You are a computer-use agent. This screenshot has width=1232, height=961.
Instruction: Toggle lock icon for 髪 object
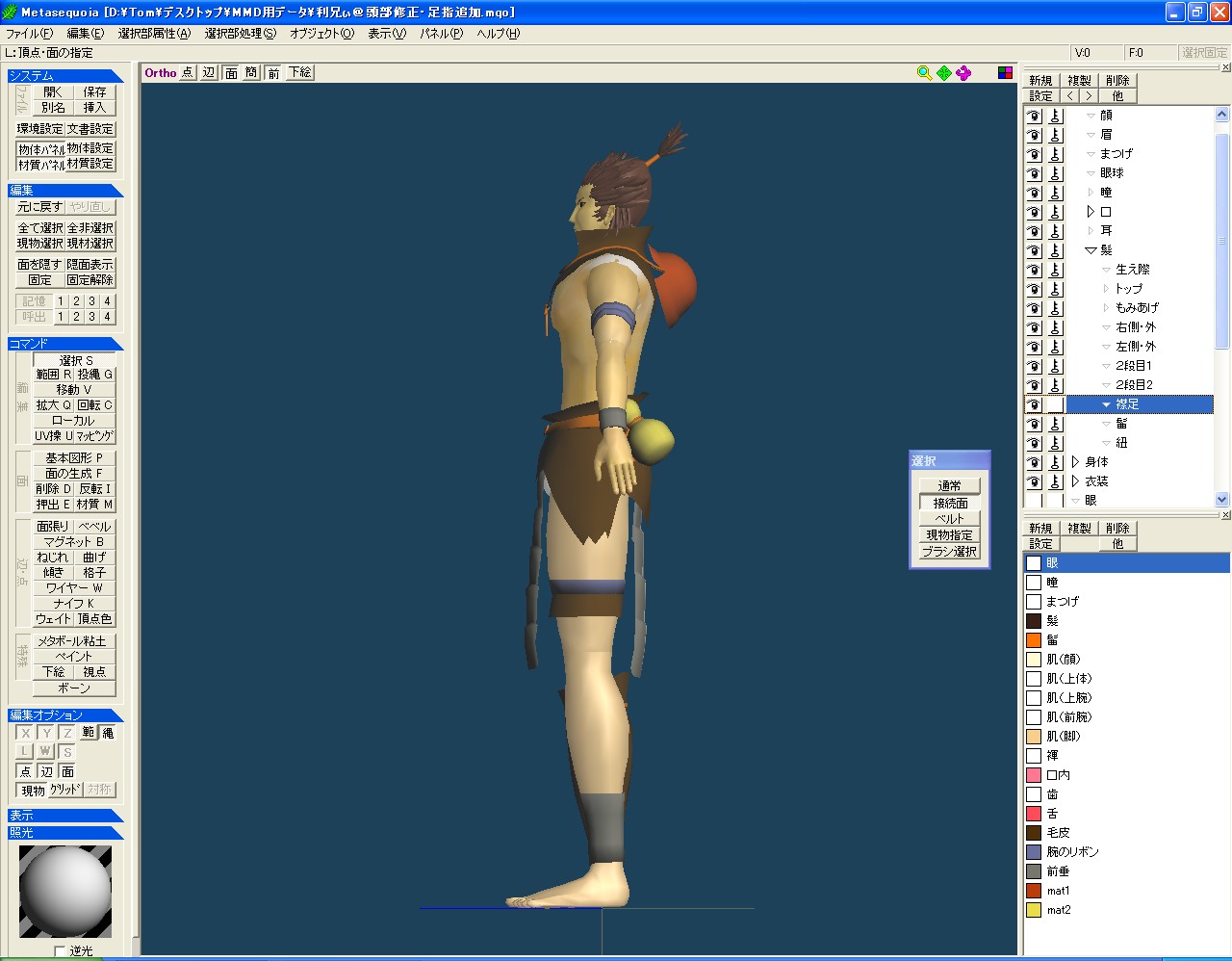(1056, 250)
